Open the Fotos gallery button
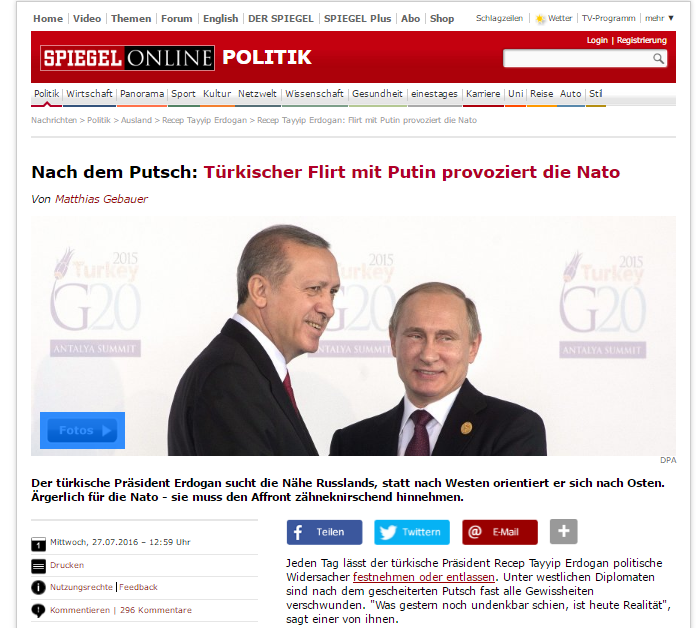Viewport: 696px width, 628px height. point(82,430)
